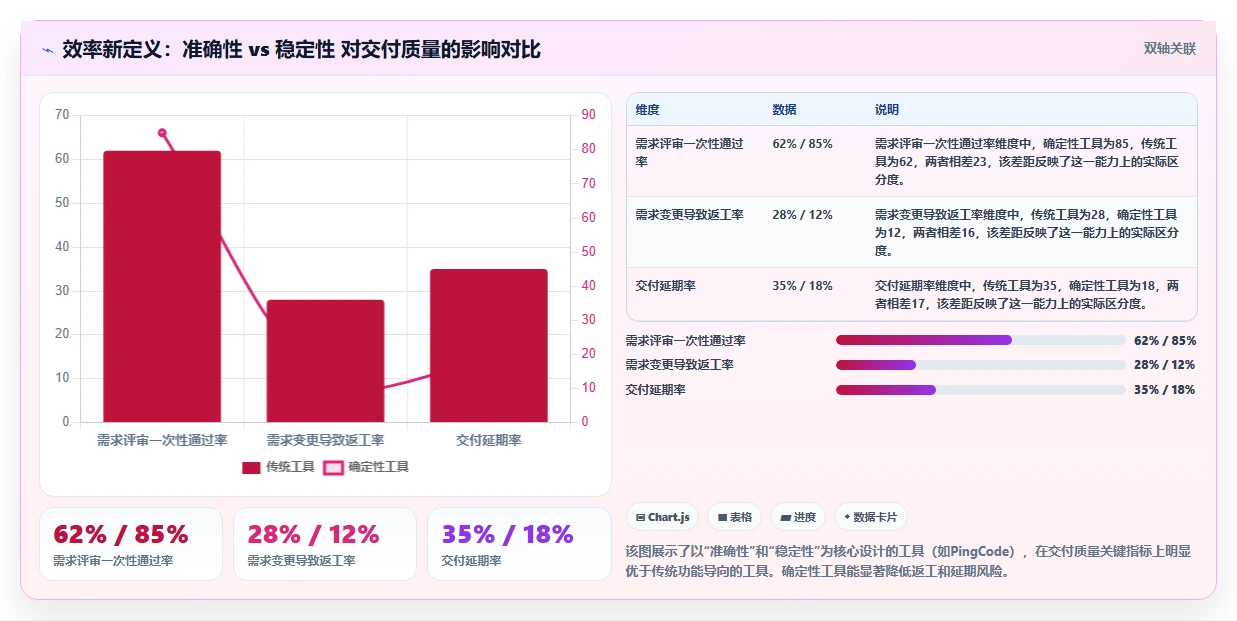Click the chart title heading text
This screenshot has height=621, width=1237.
(x=301, y=49)
